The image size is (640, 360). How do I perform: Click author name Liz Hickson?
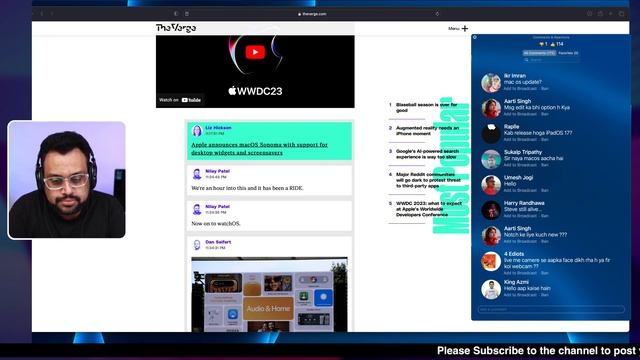coord(218,128)
